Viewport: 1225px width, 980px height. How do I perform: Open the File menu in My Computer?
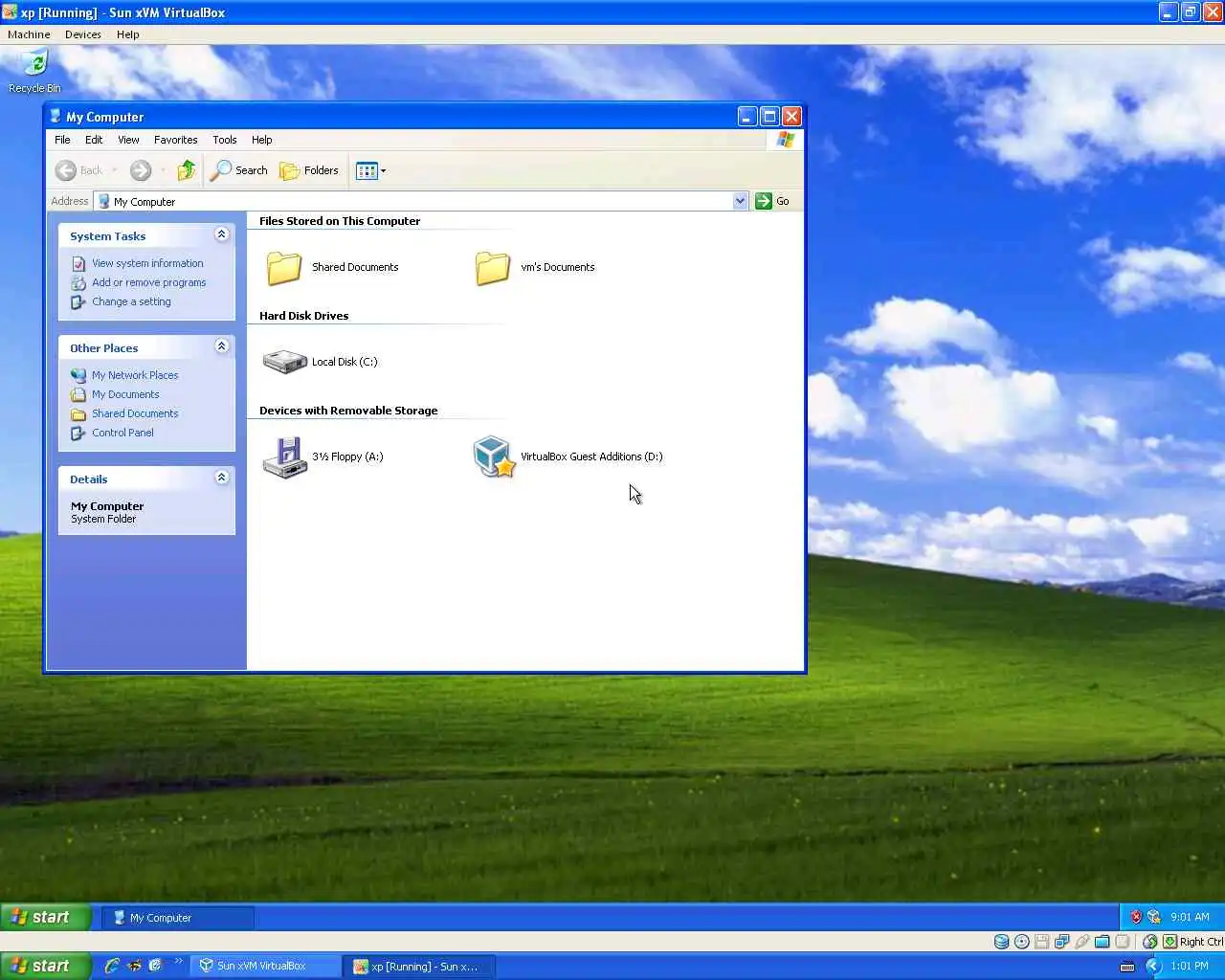(62, 140)
